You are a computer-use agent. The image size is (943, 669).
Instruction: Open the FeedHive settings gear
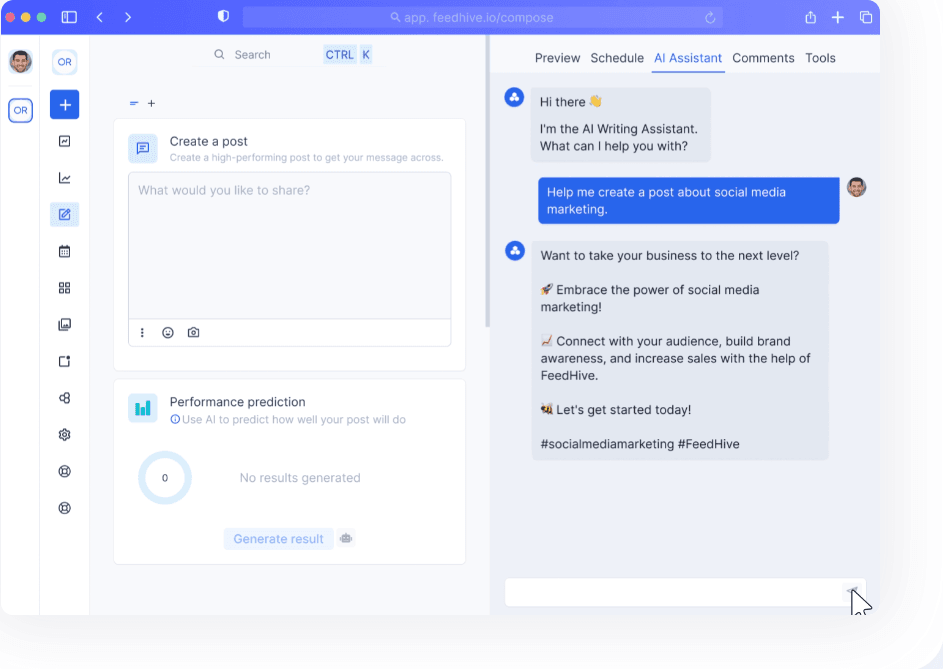pos(64,434)
